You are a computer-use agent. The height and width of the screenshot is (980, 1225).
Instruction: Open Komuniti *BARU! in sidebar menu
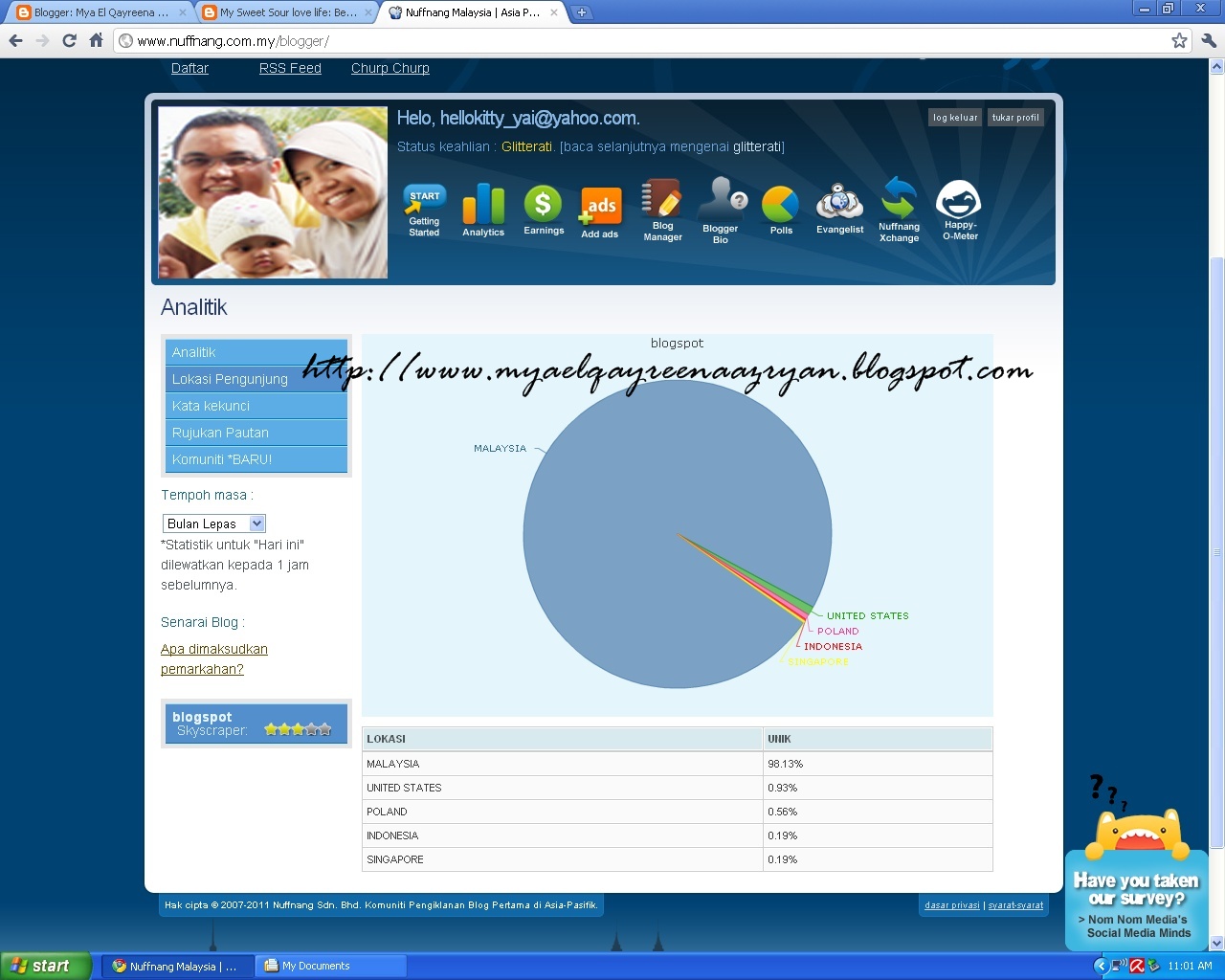(256, 459)
